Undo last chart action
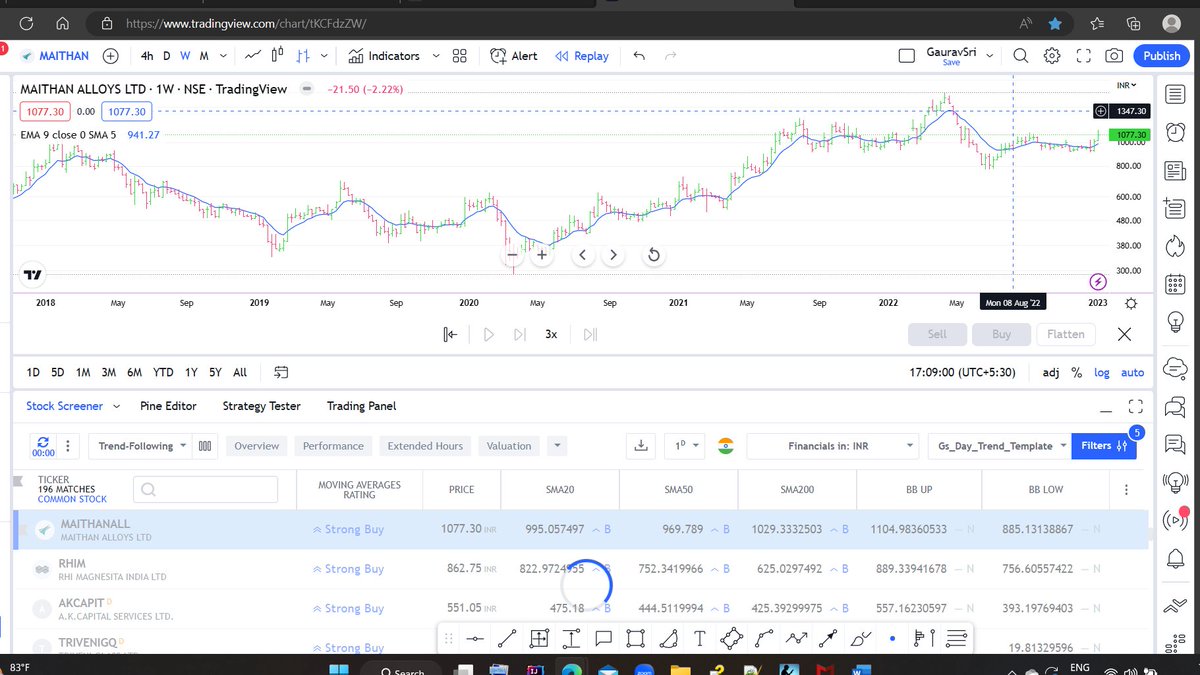This screenshot has height=675, width=1200. (x=639, y=56)
